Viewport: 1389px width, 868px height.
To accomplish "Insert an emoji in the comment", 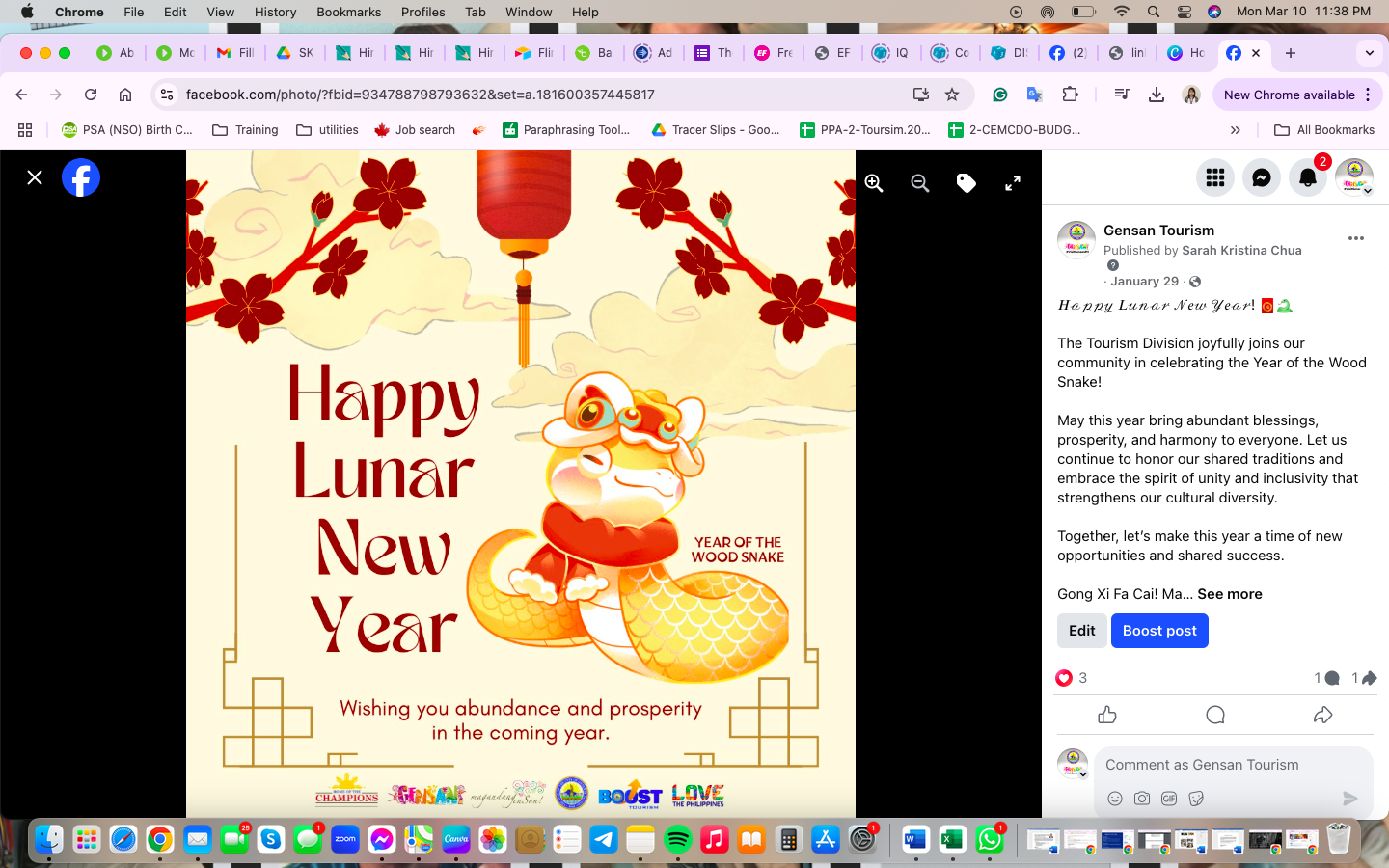I will [x=1115, y=799].
